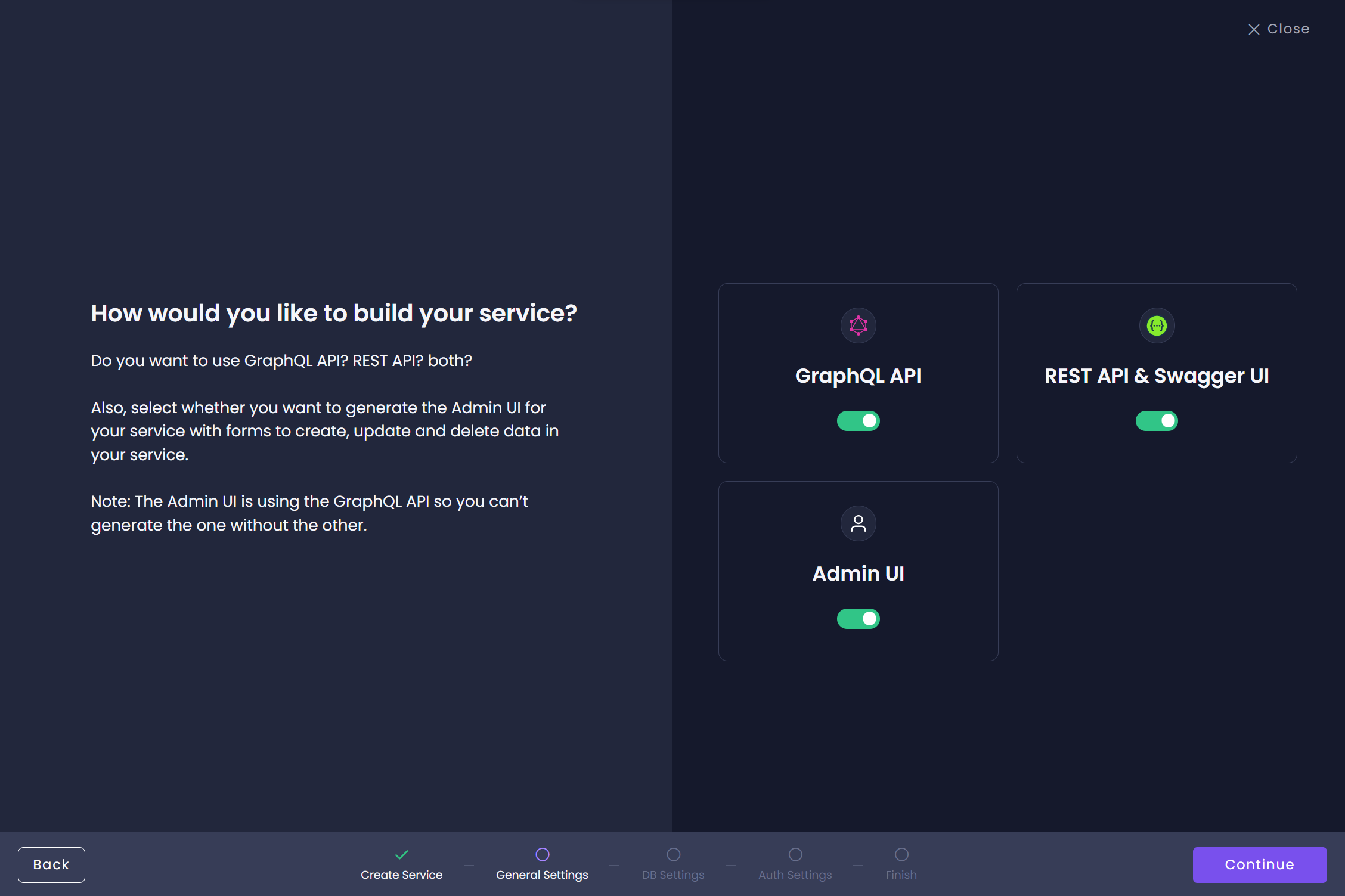Viewport: 1345px width, 896px height.
Task: Click the Close button top right
Action: (1279, 28)
